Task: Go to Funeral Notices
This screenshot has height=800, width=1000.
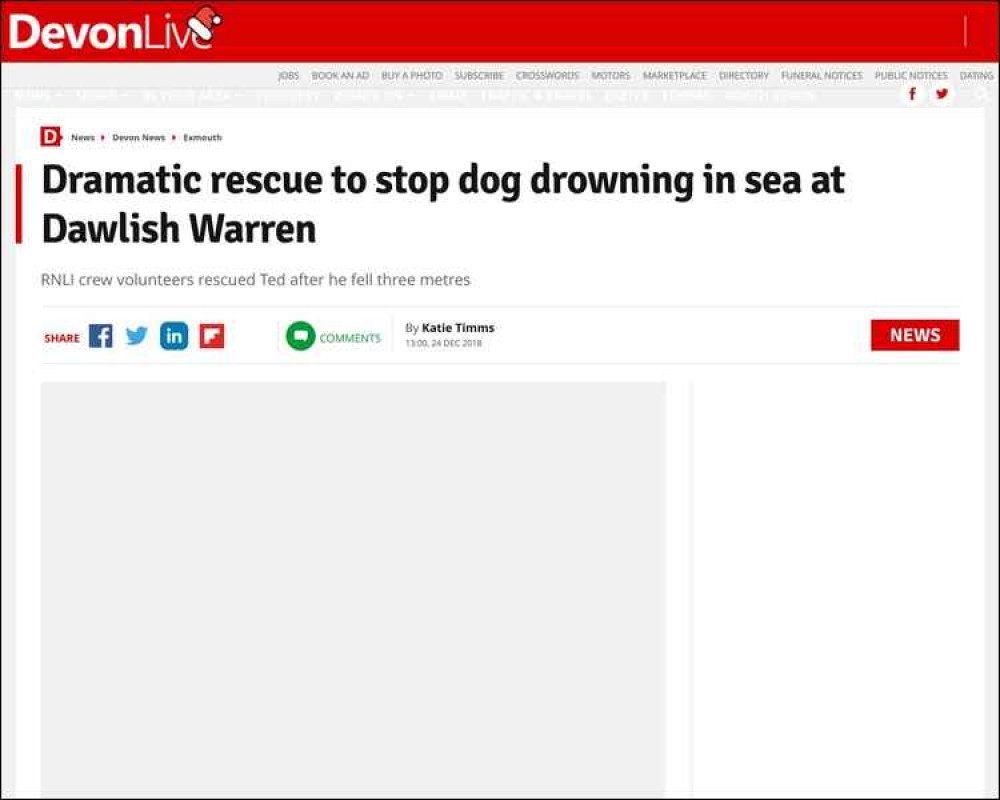Action: [x=821, y=75]
